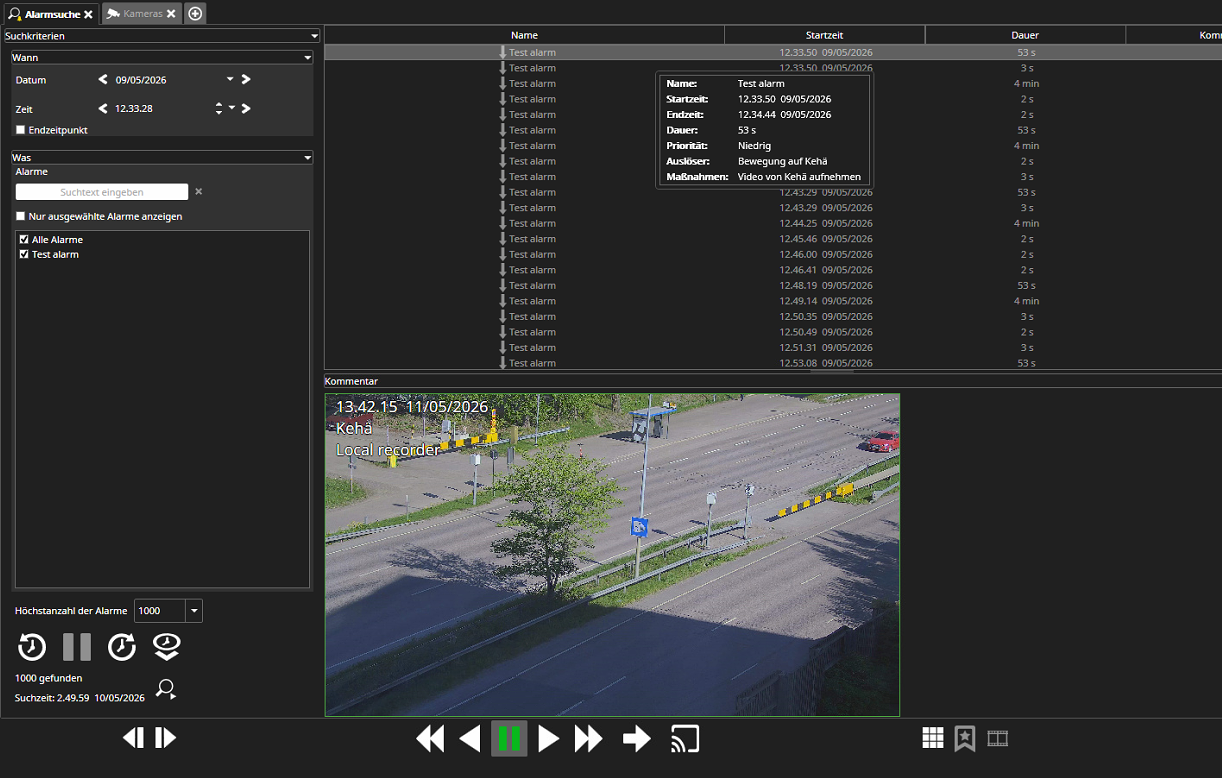Add a bookmark with star icon
This screenshot has width=1222, height=778.
pyautogui.click(x=964, y=738)
